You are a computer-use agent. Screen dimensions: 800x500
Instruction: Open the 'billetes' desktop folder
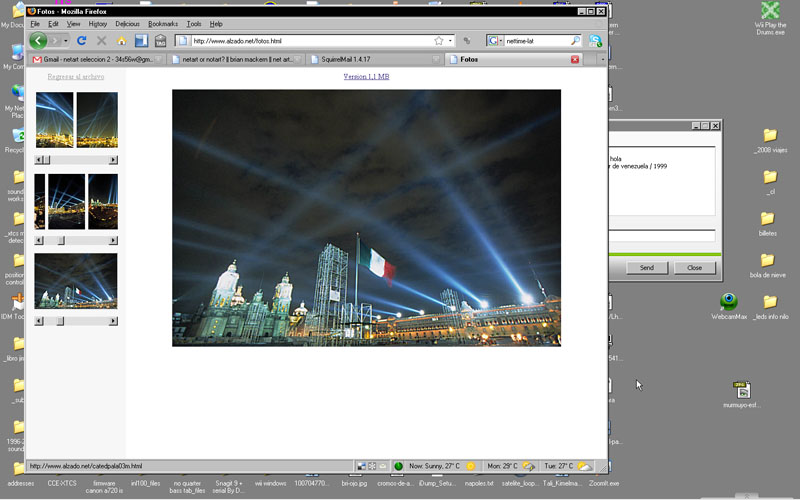click(768, 218)
